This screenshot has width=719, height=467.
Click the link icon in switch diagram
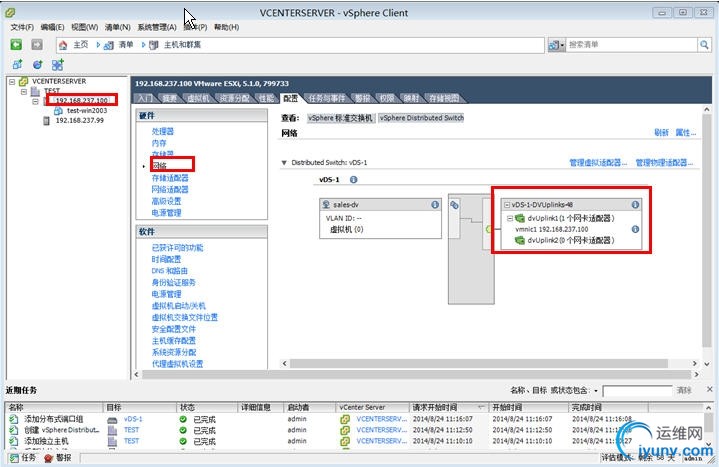(454, 205)
